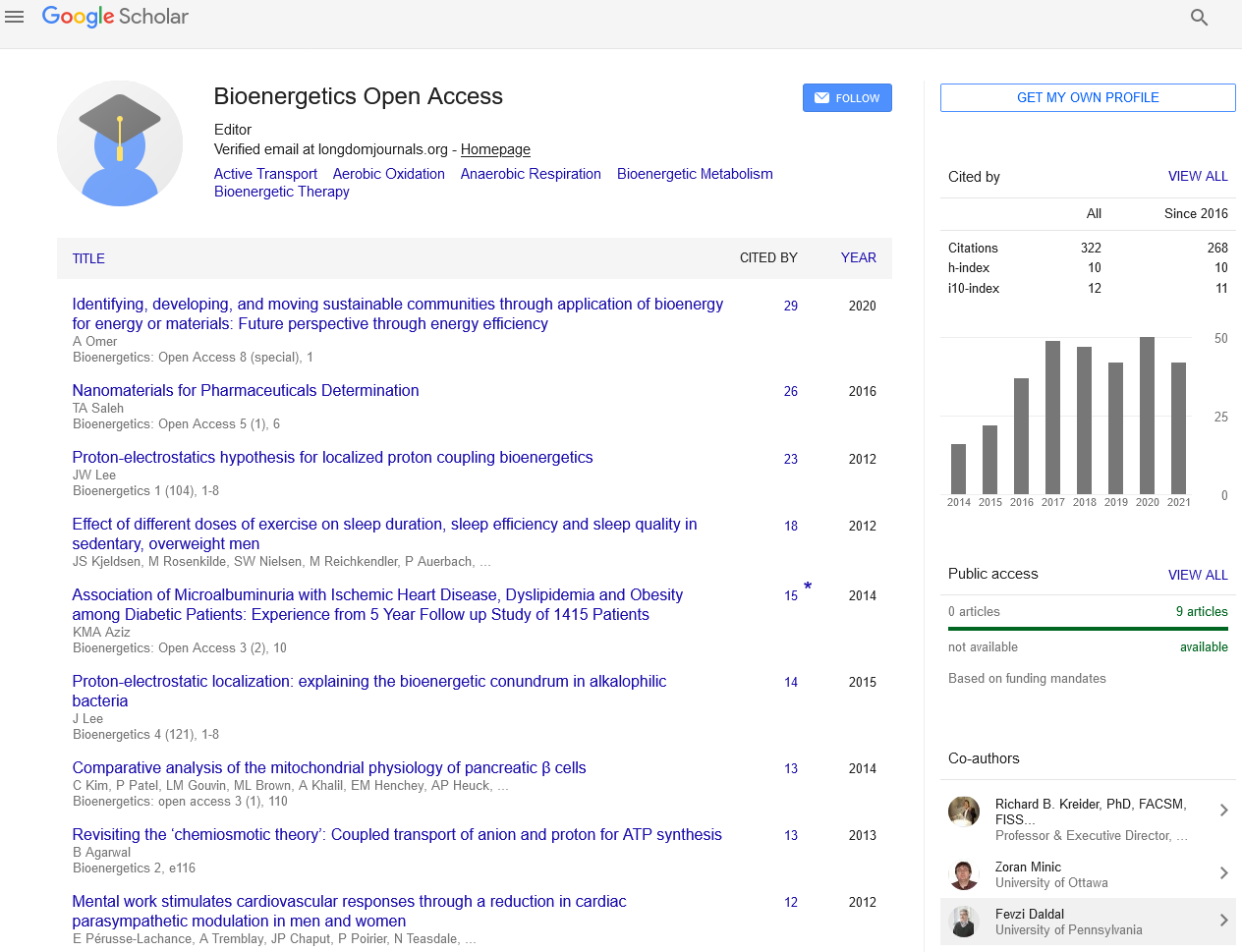Screen dimensions: 1242x952
Task: View the 12 citations count
Action: (x=791, y=902)
